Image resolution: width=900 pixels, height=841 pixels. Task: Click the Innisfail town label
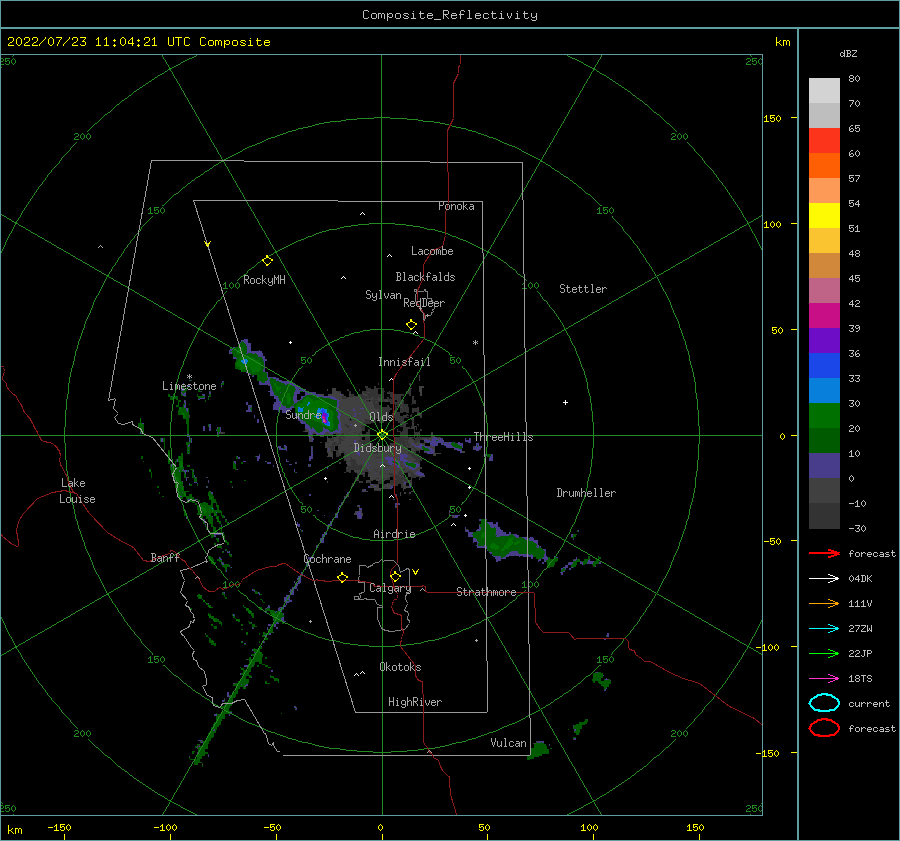[x=404, y=362]
